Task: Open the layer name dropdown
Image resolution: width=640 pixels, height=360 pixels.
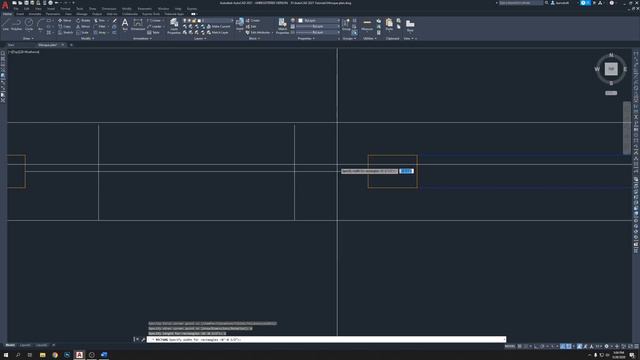Action: tap(217, 20)
